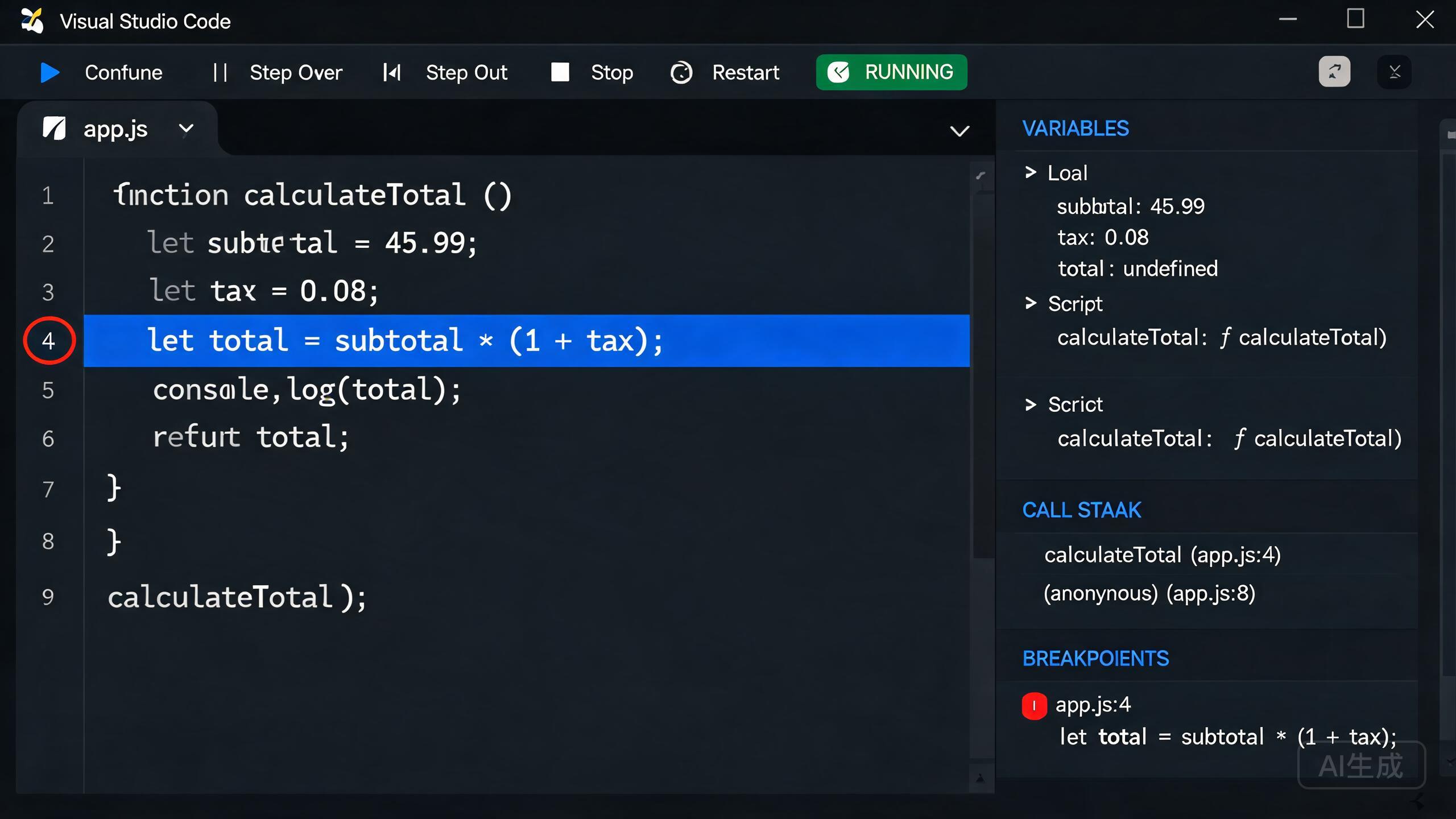Screen dimensions: 1456x819
Task: Click the Step Over pause-bars icon
Action: pyautogui.click(x=220, y=72)
